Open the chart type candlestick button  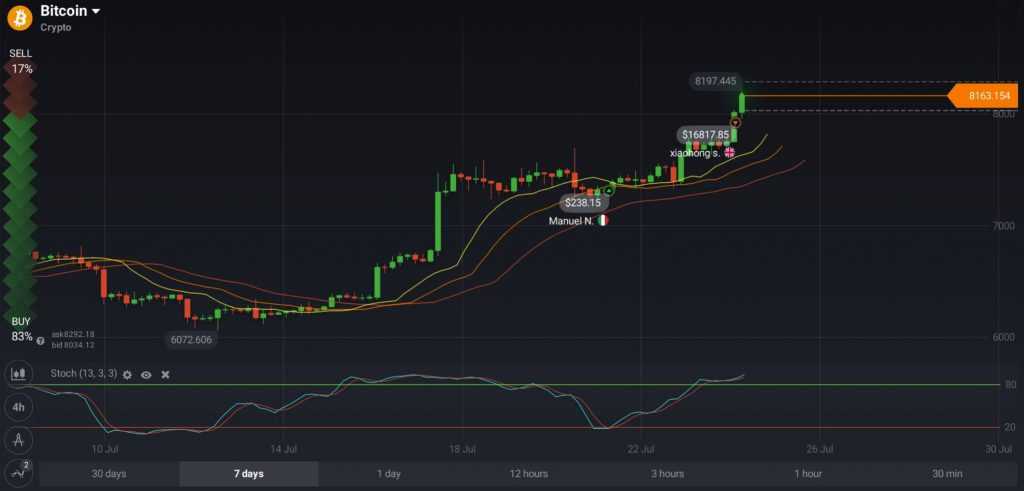point(19,374)
